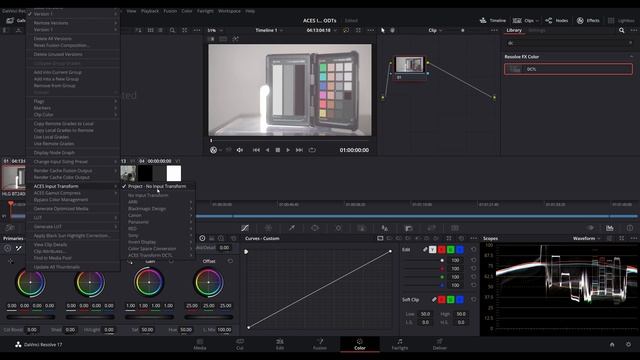640x360 pixels.
Task: Open Clip mode dropdown above node graph
Action: (x=435, y=30)
